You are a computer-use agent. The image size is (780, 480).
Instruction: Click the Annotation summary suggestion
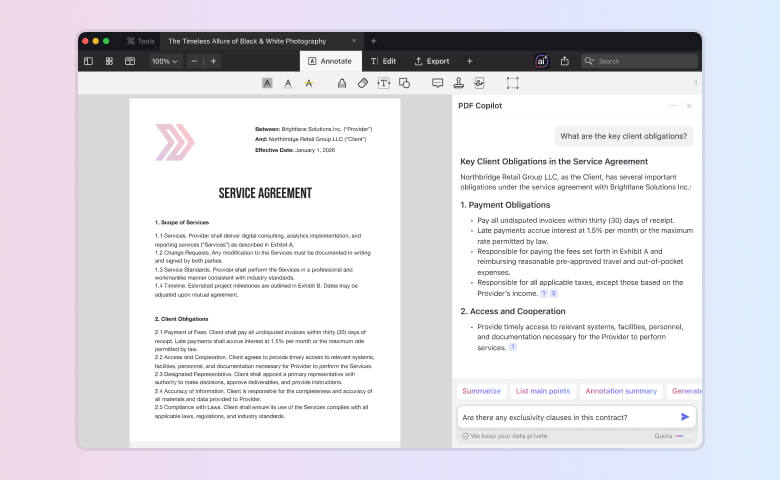[x=621, y=391]
